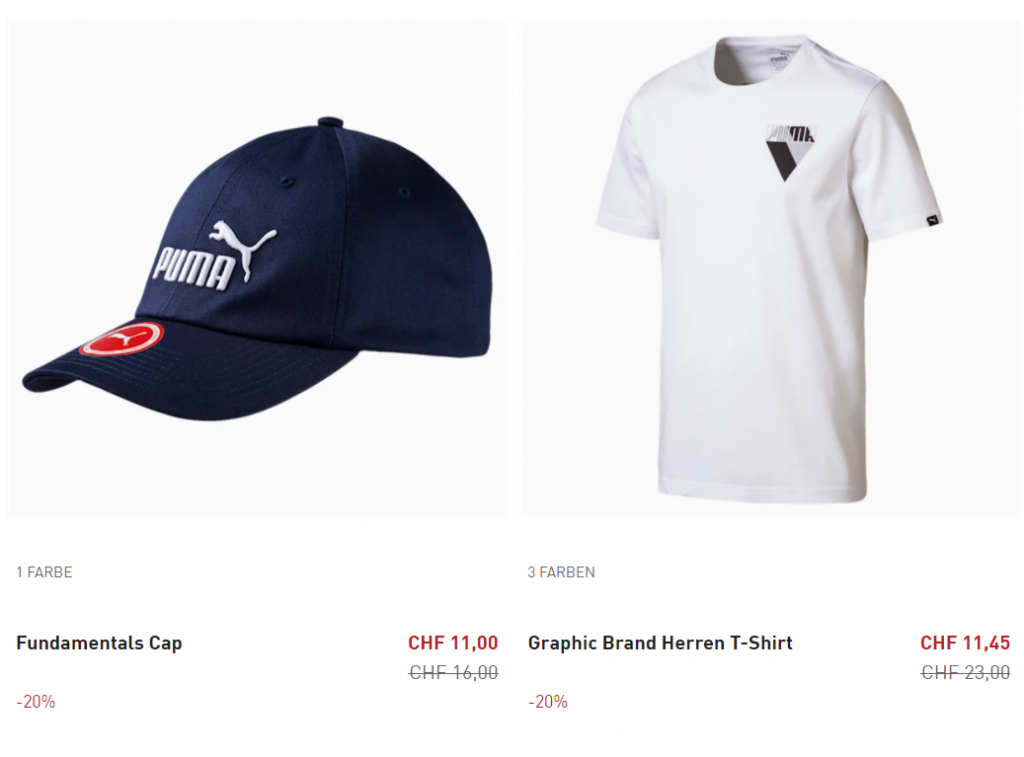Click the red round sticker on cap brim

click(x=121, y=338)
